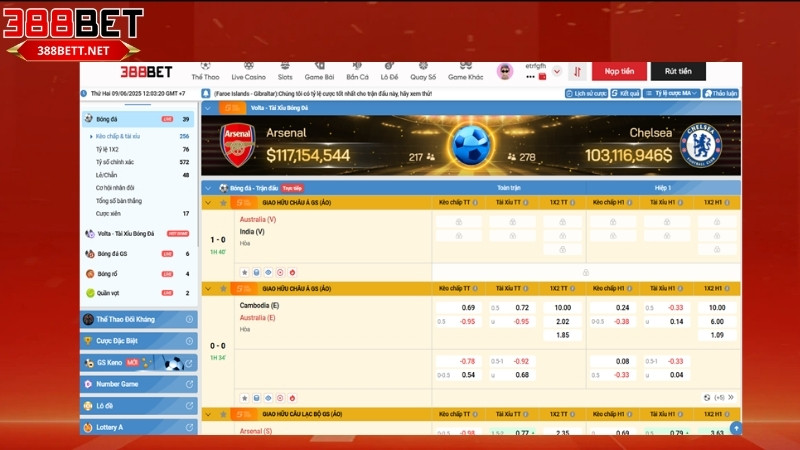Select full-time 1X2 odds 10.00

[562, 308]
